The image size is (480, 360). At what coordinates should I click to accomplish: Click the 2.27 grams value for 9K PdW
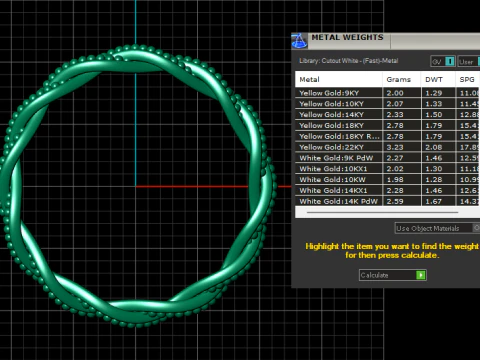click(395, 158)
